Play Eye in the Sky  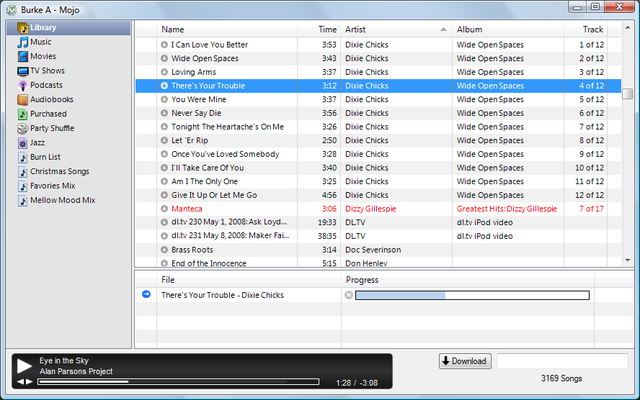click(x=24, y=366)
